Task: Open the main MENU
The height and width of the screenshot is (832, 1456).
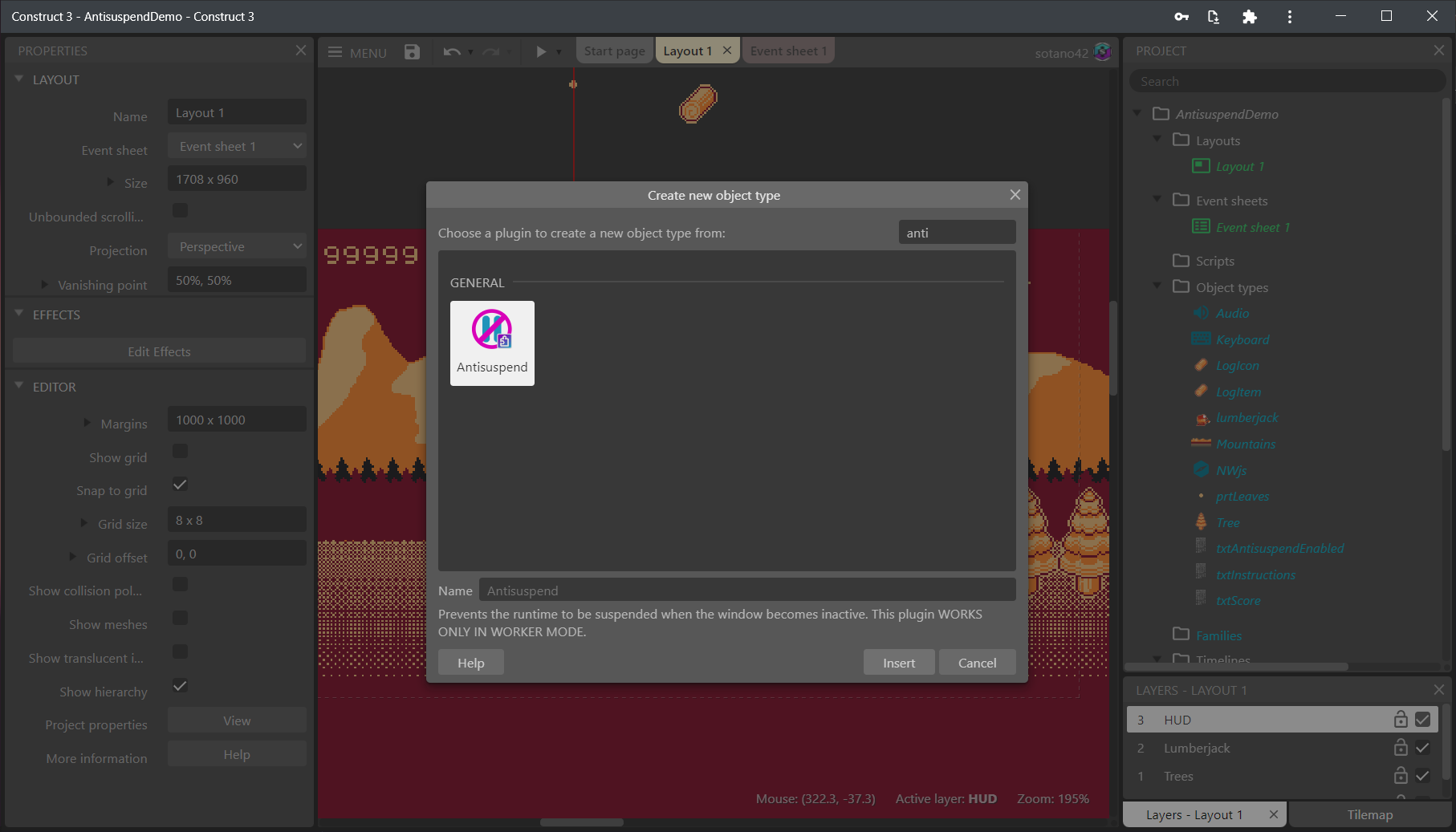Action: [358, 53]
